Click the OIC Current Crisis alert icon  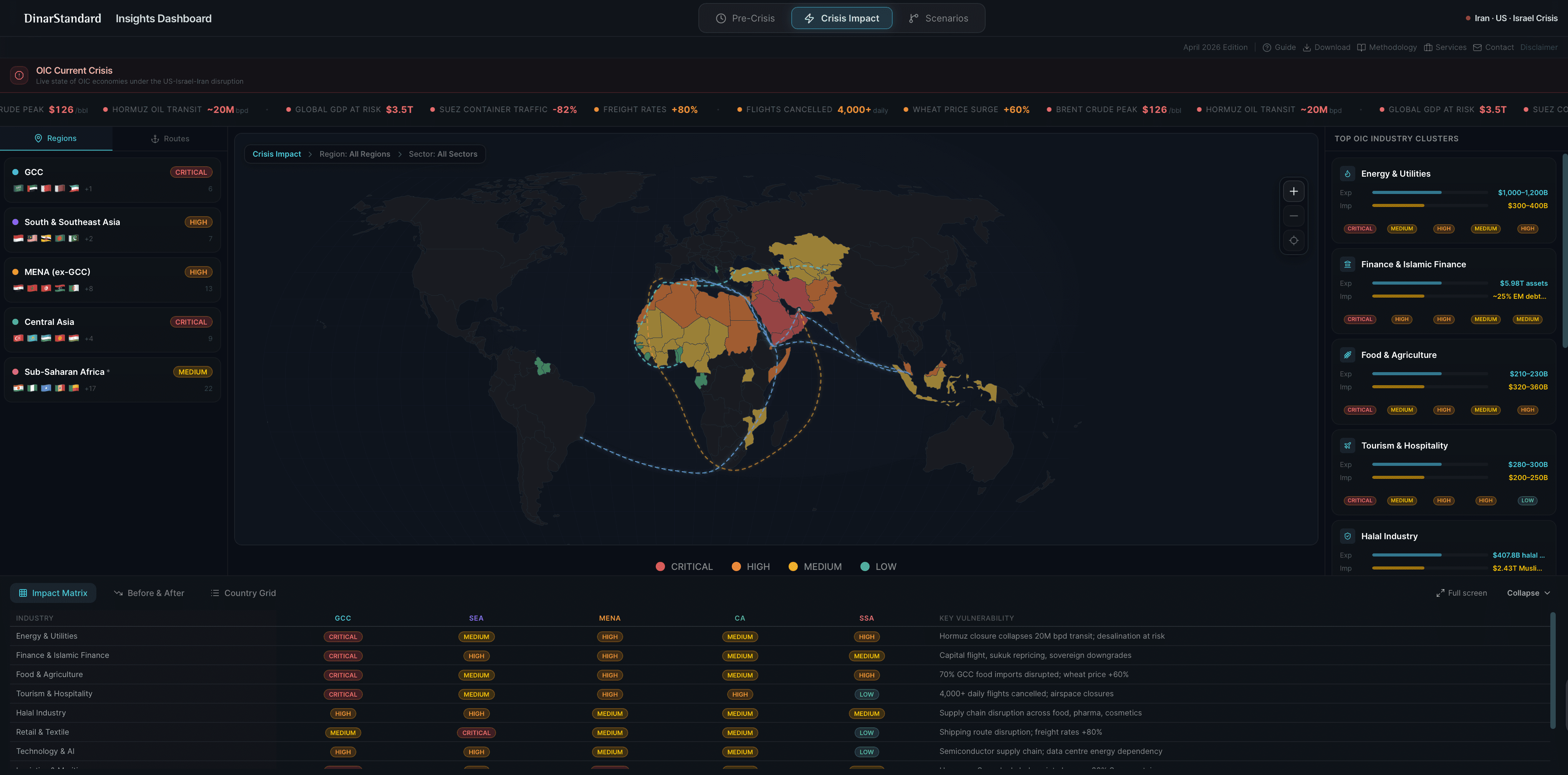pos(19,76)
